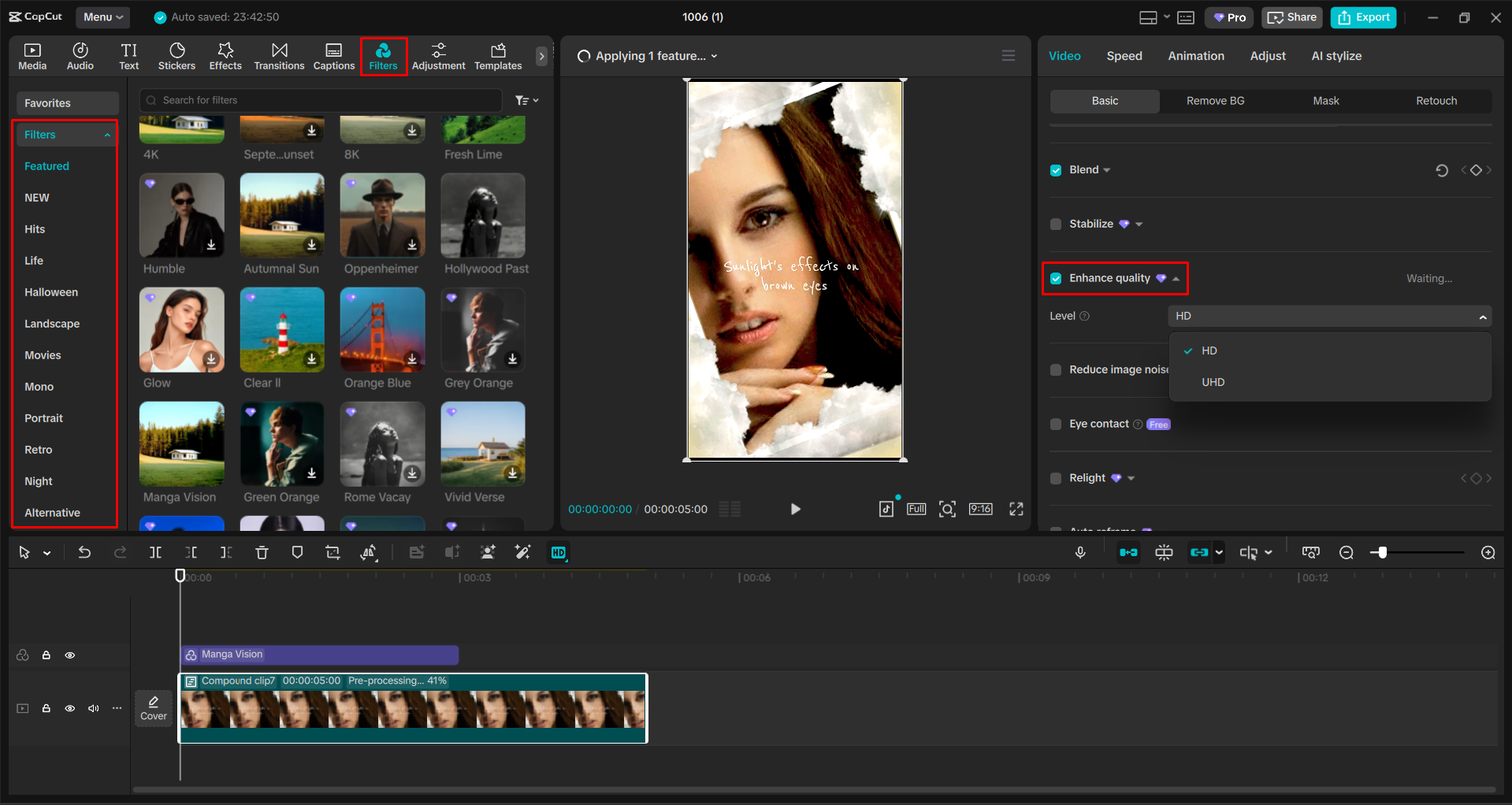
Task: Hide the Compound clip7 track with the eye toggle
Action: [70, 708]
